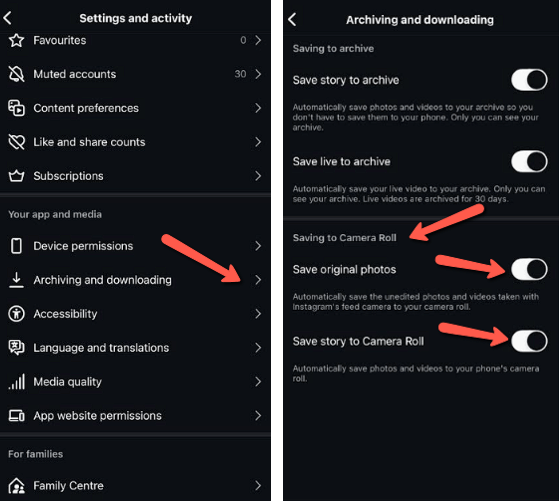Open the Muted accounts count 30
This screenshot has width=559, height=501.
(x=240, y=74)
